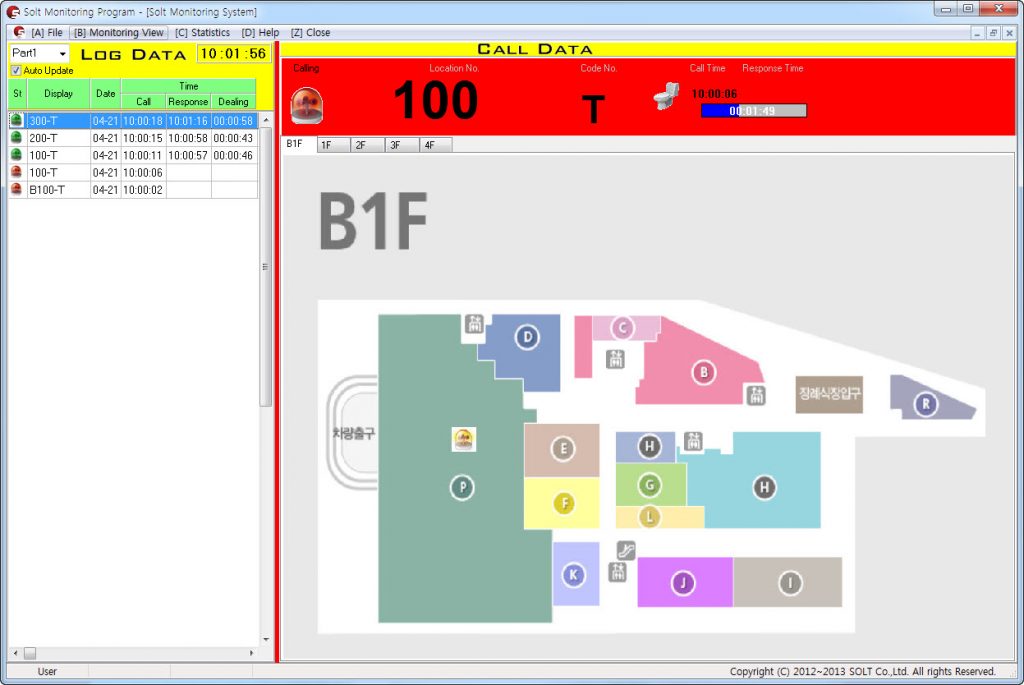Screen dimensions: 1024x685
Task: Click the toilet icon in Call Data
Action: [667, 96]
